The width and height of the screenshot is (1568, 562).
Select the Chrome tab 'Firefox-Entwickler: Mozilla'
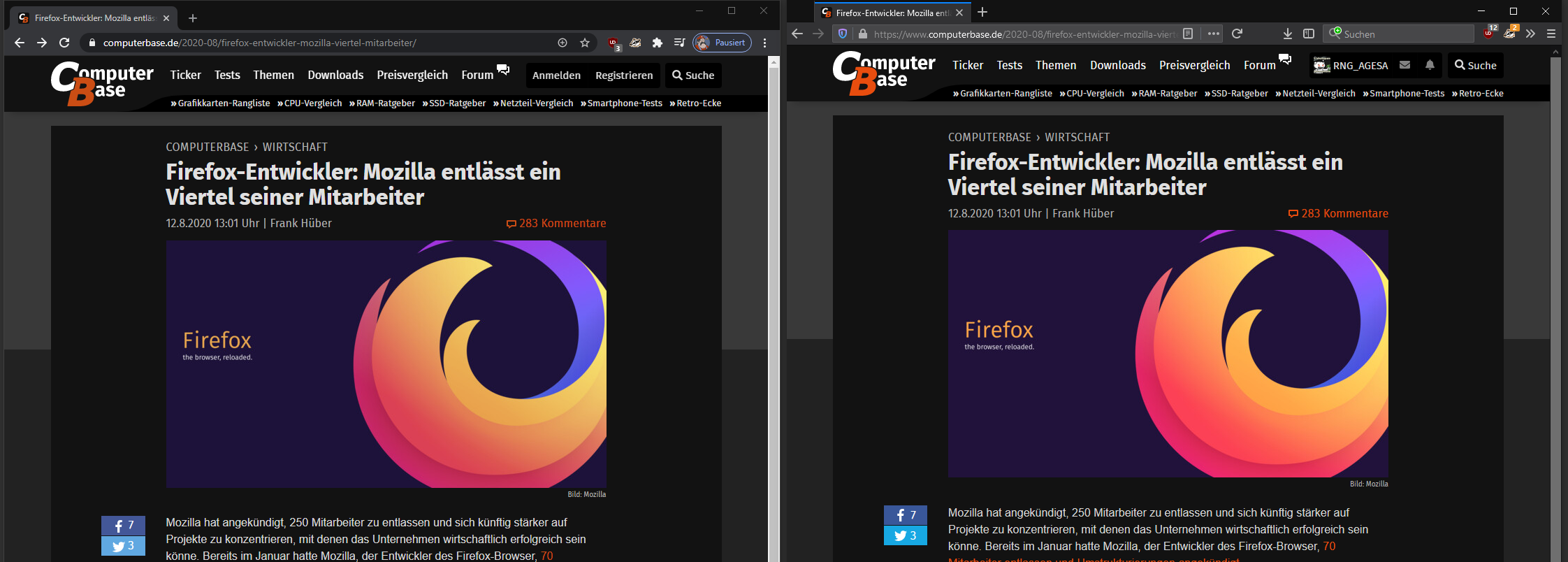coord(94,18)
